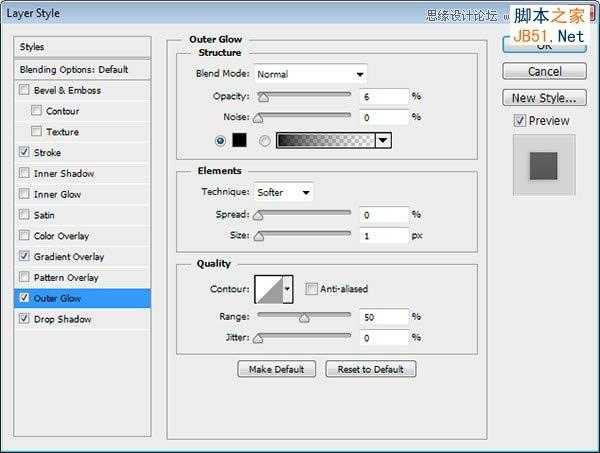Open the gradient picker dropdown arrow

(x=383, y=140)
